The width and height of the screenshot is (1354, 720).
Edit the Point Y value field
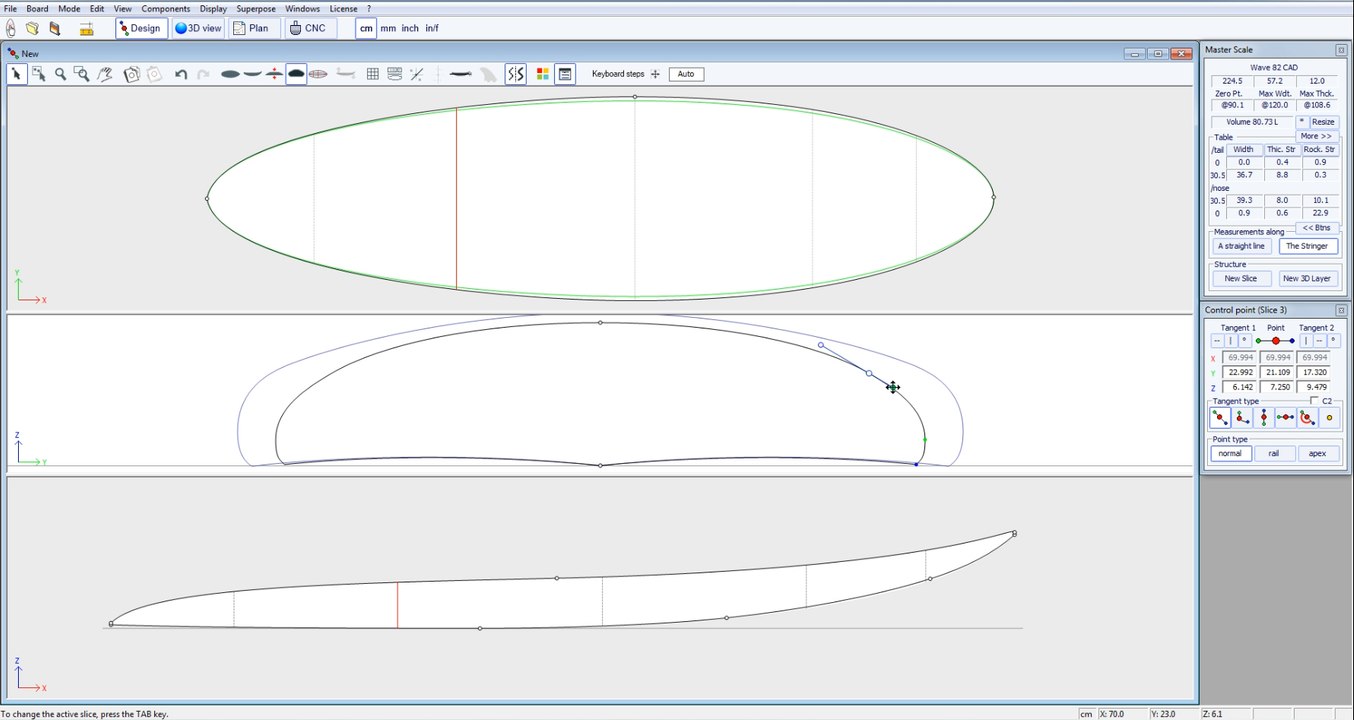(x=1275, y=372)
